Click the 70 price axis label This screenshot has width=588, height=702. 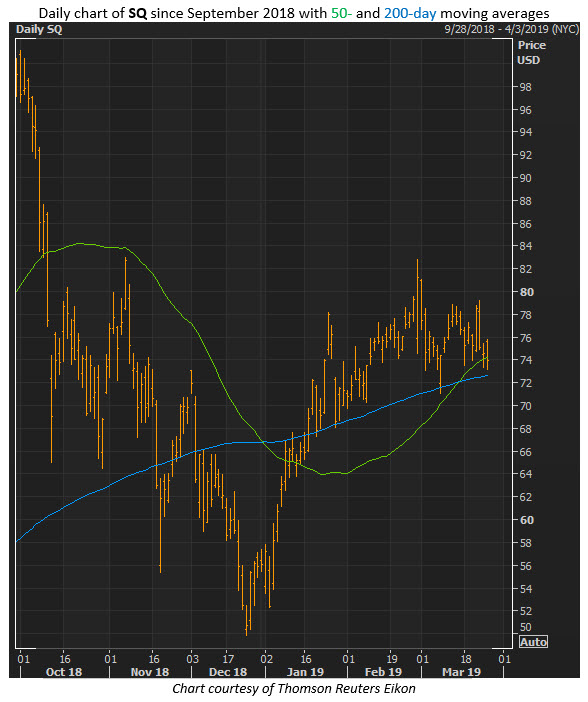pyautogui.click(x=525, y=406)
